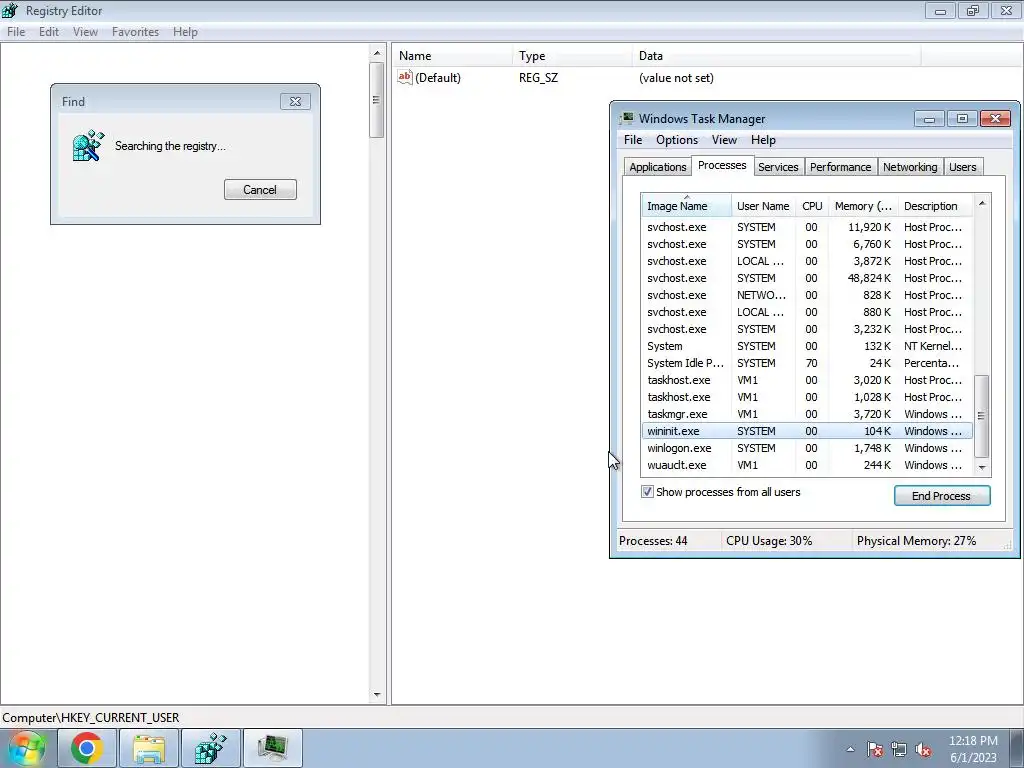The width and height of the screenshot is (1024, 768).
Task: Switch to the Users tab
Action: pyautogui.click(x=962, y=167)
